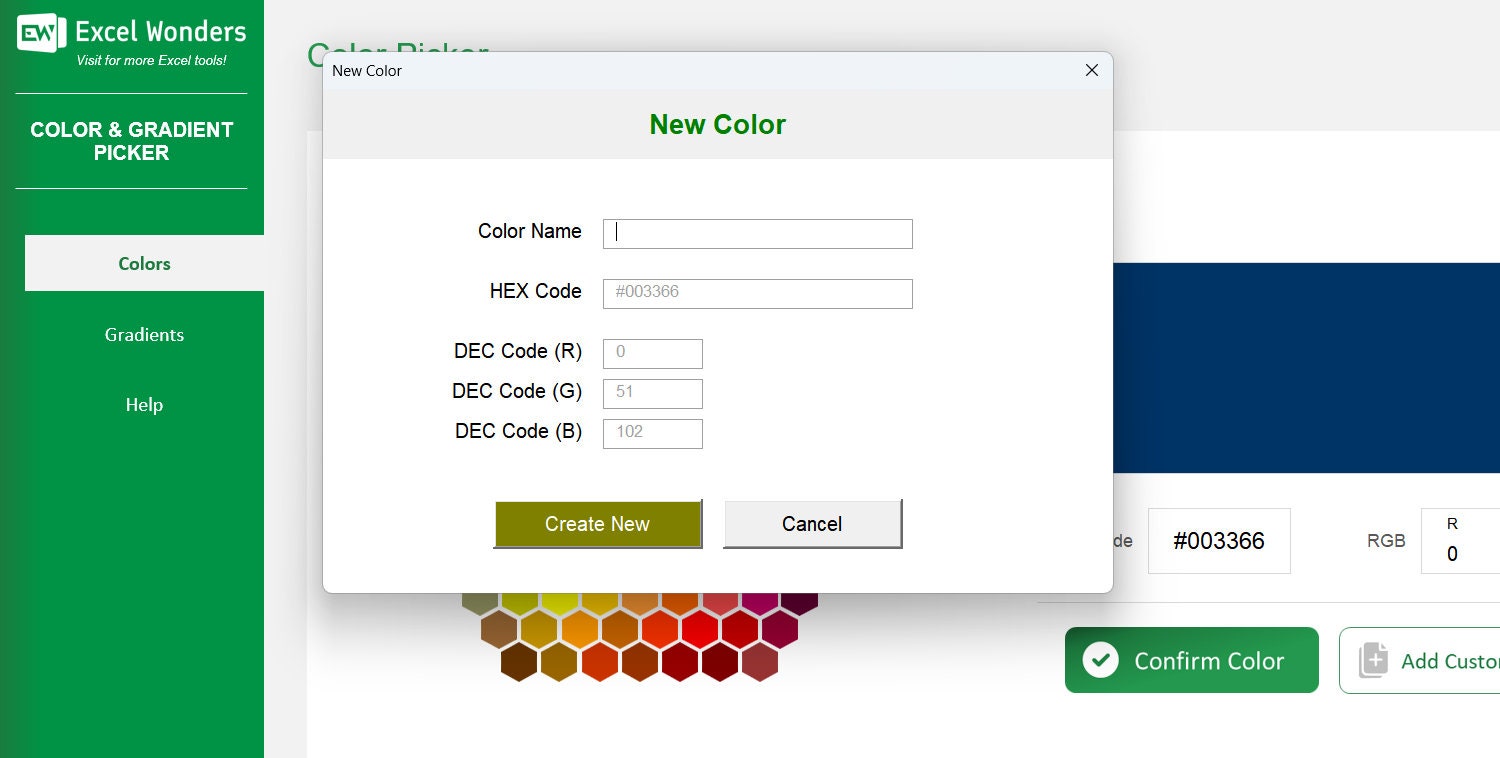
Task: Click the DEC Code (B) field
Action: (x=652, y=433)
